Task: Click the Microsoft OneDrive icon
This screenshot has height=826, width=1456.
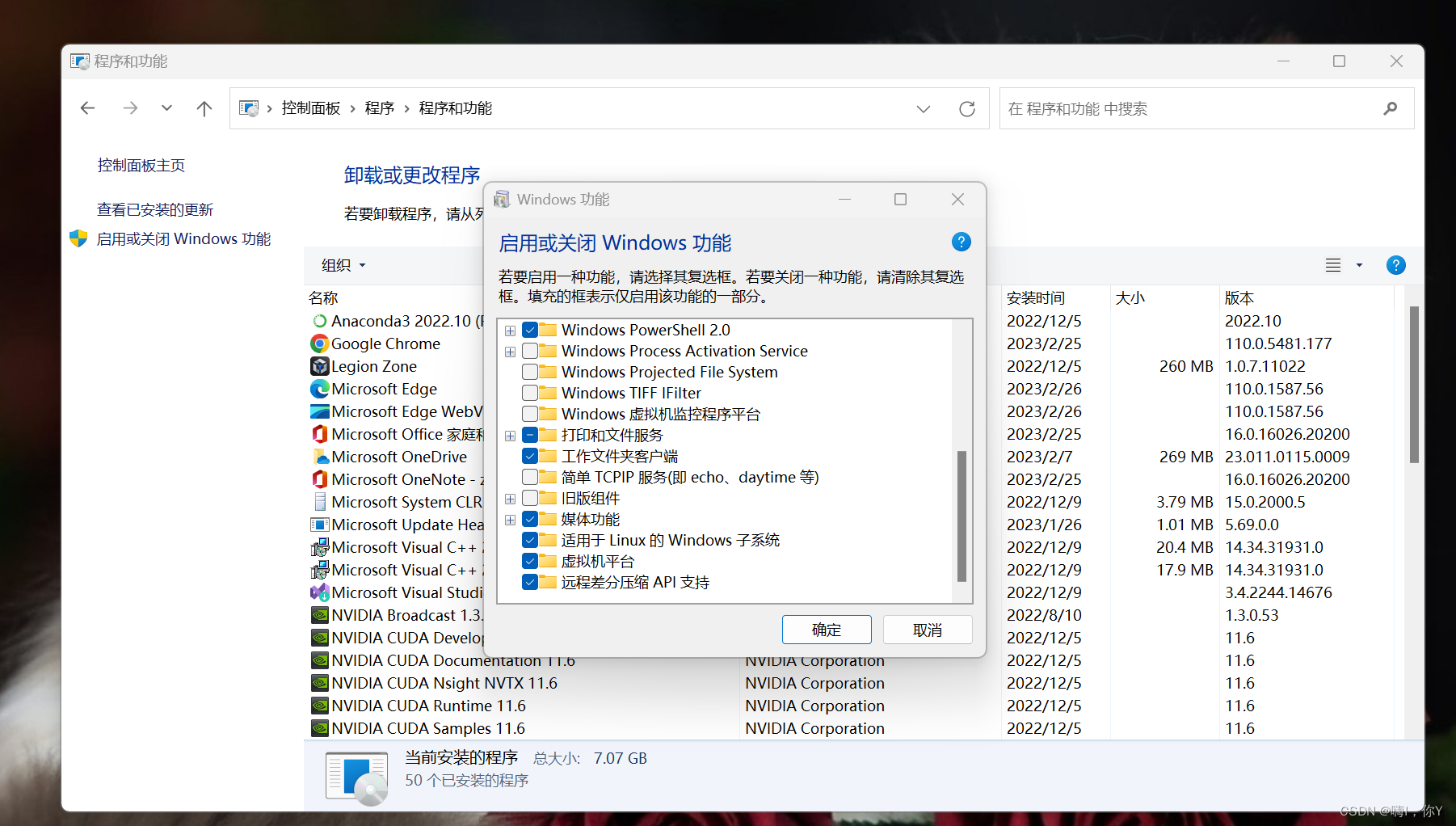Action: (320, 457)
